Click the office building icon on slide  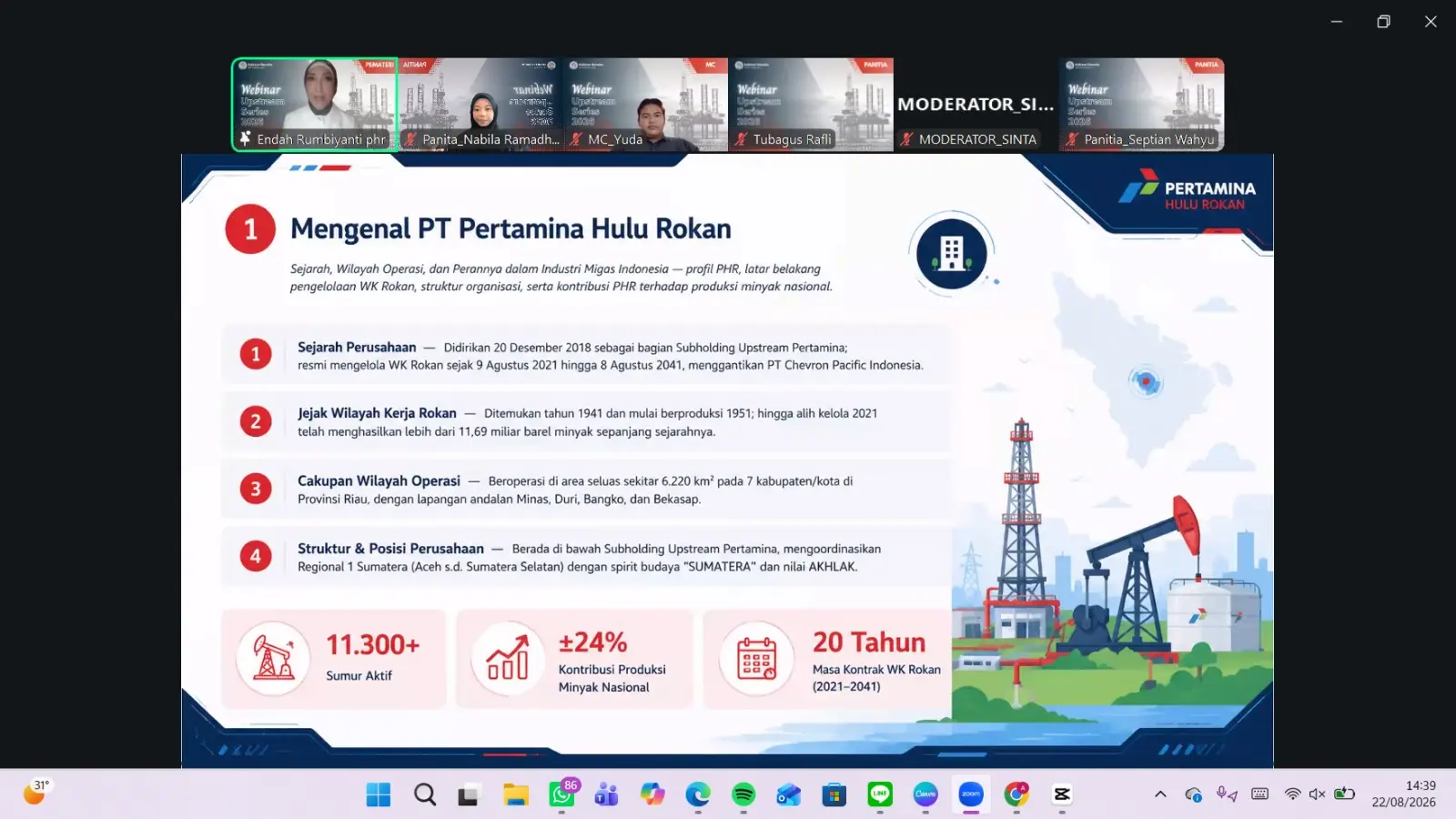[x=952, y=254]
